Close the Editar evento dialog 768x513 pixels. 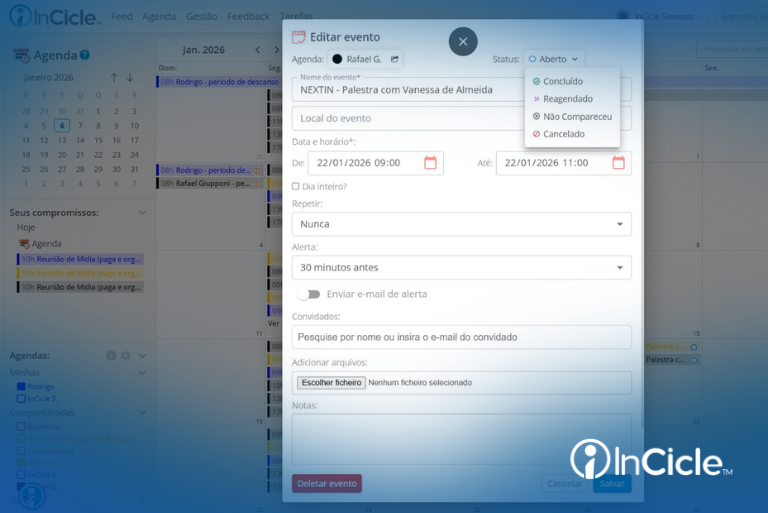(x=463, y=42)
